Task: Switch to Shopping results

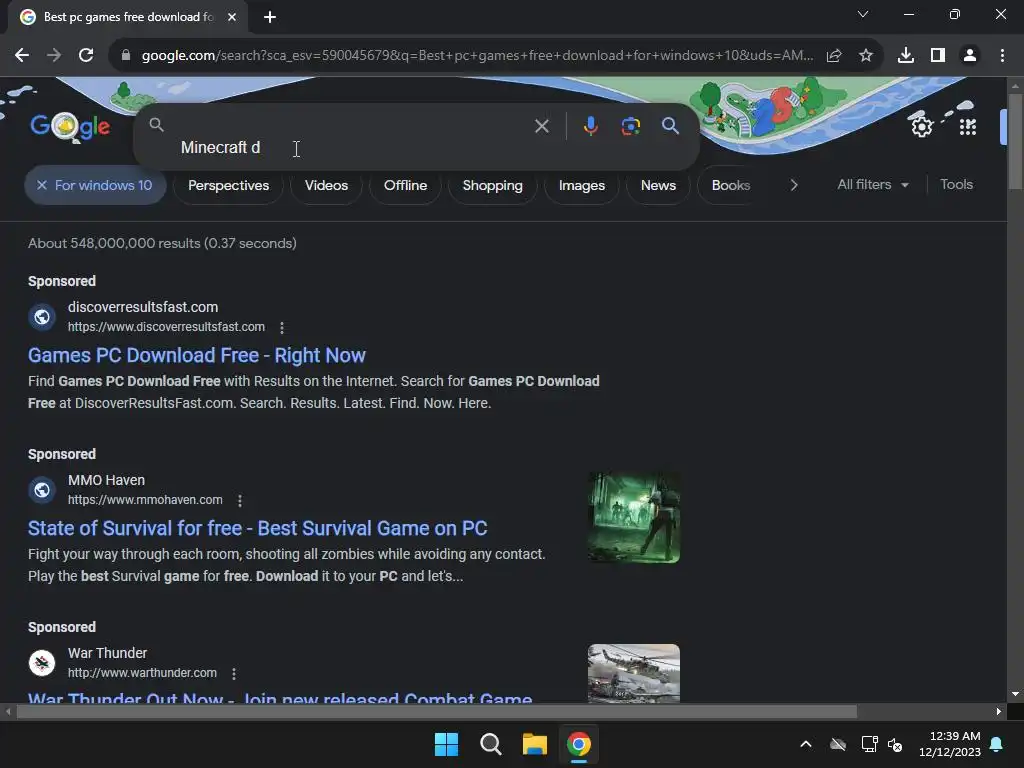Action: [x=493, y=185]
